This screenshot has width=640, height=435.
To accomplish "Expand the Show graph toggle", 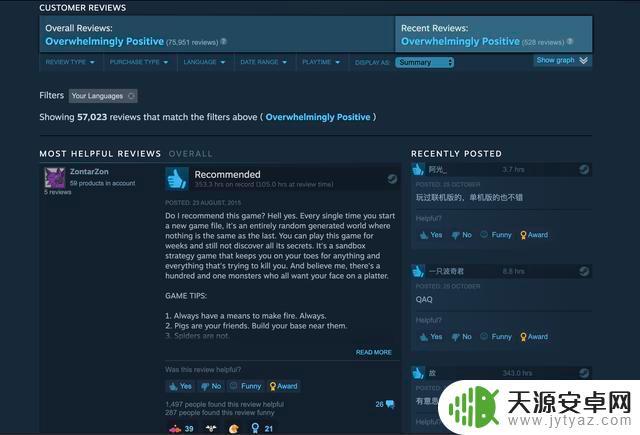I will pos(562,60).
